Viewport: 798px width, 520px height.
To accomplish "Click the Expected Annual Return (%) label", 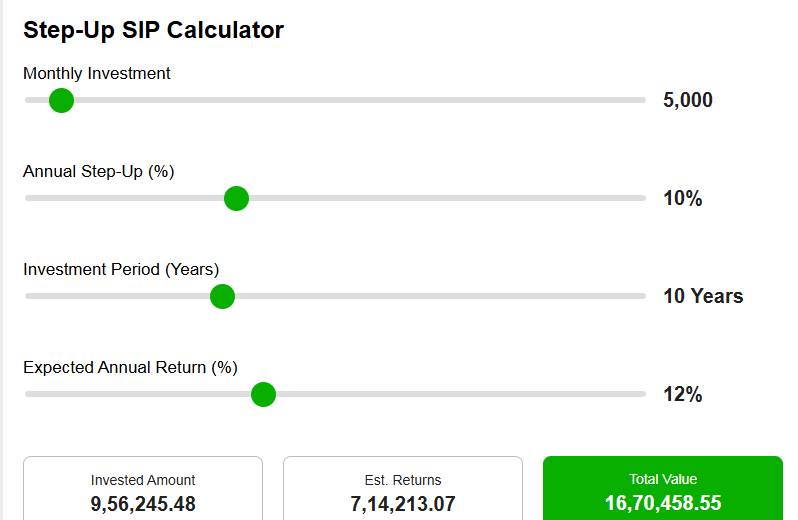I will click(130, 367).
